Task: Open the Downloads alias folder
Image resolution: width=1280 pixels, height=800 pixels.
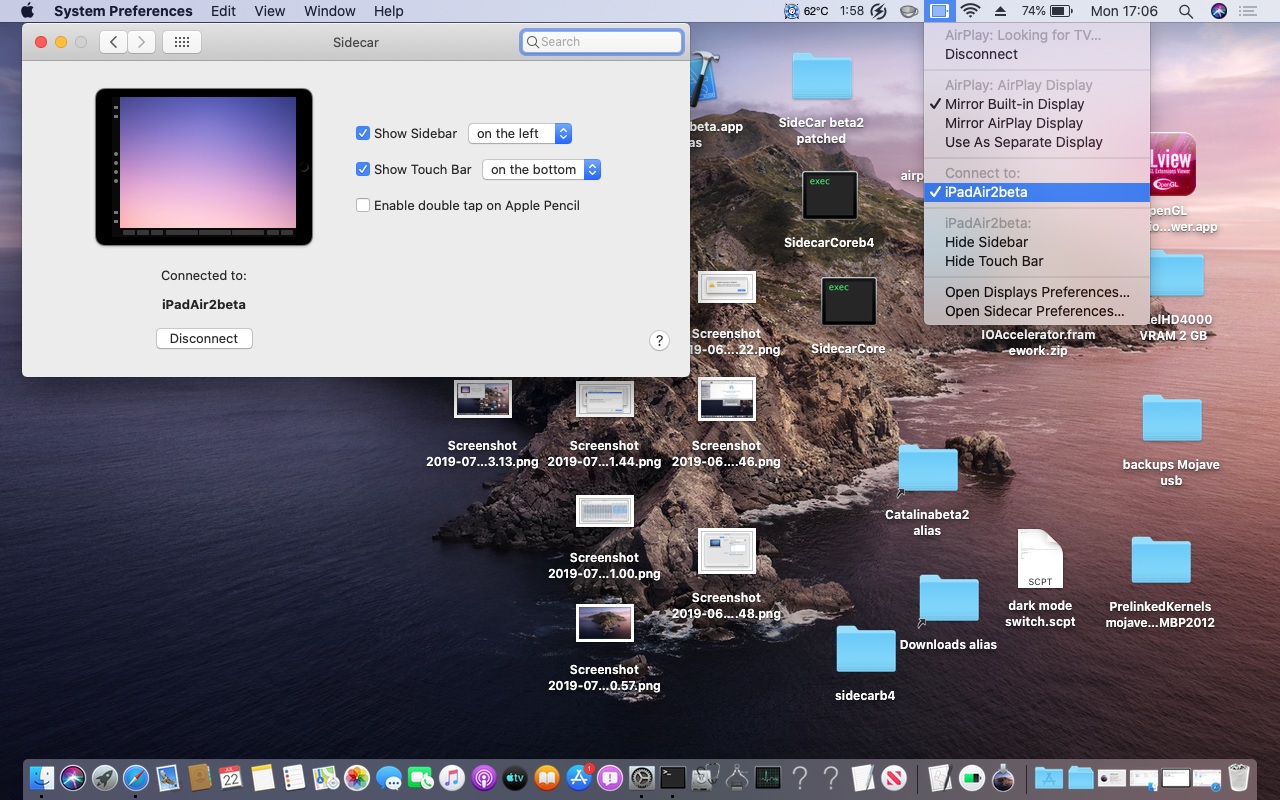Action: (x=948, y=598)
